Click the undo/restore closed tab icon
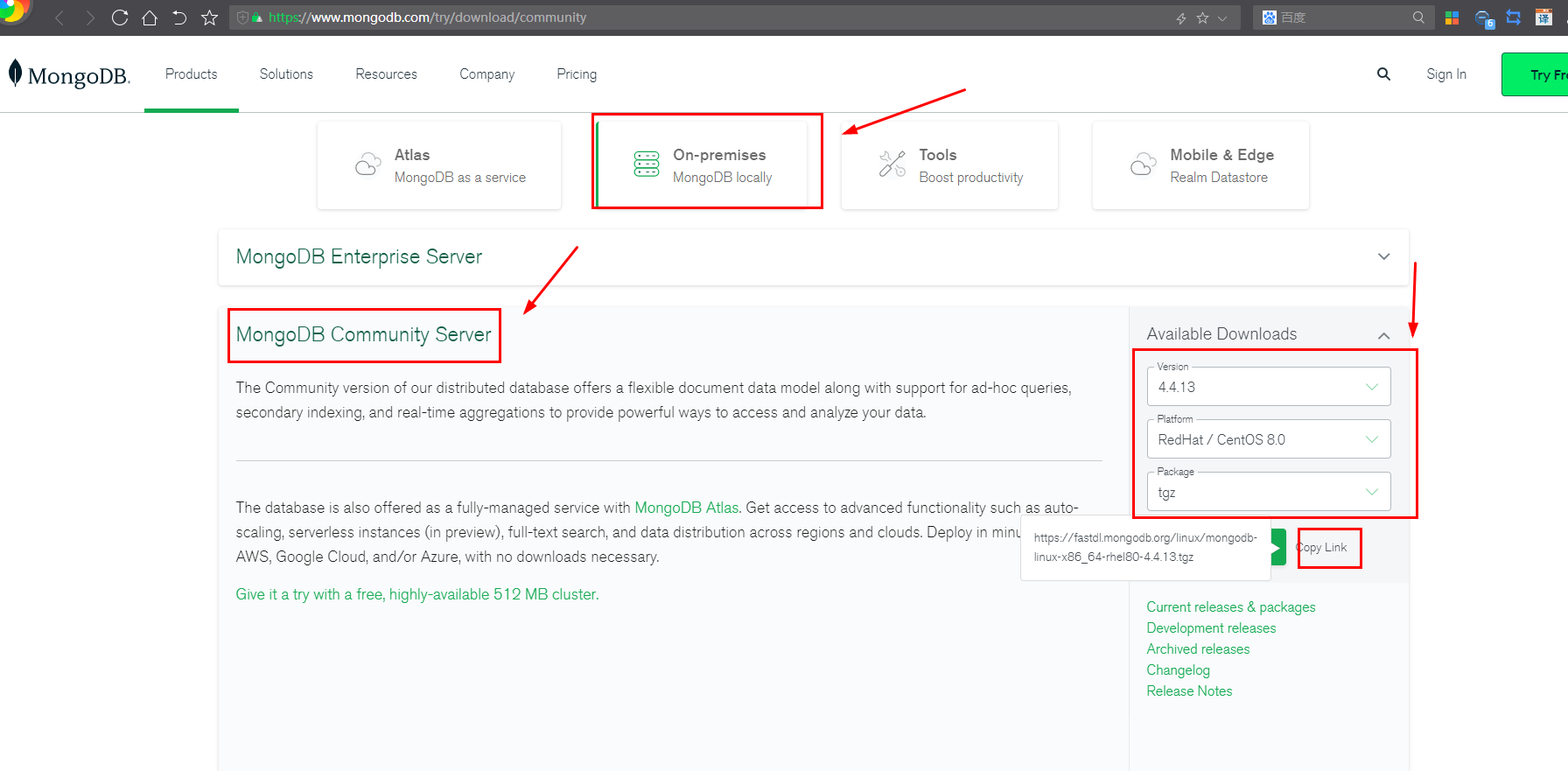Image resolution: width=1568 pixels, height=771 pixels. (x=179, y=18)
